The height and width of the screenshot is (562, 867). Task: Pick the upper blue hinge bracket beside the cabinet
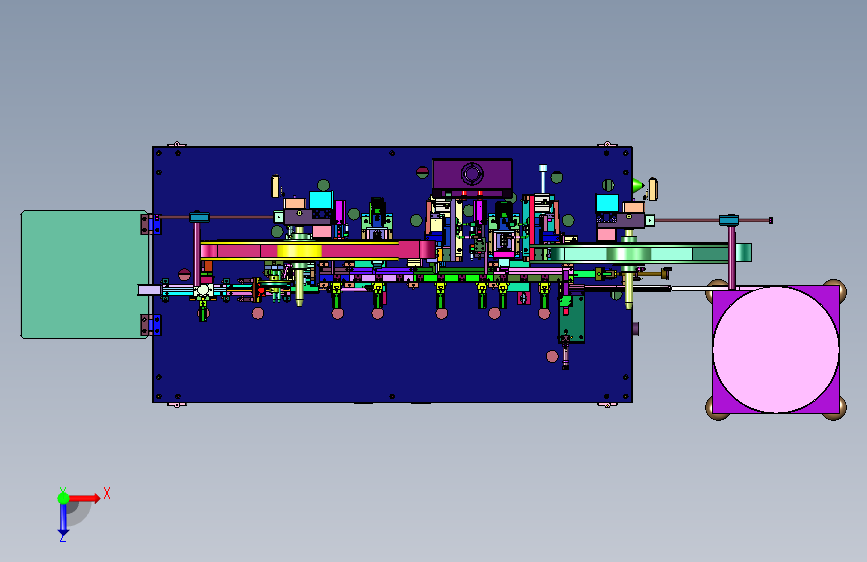tap(153, 225)
